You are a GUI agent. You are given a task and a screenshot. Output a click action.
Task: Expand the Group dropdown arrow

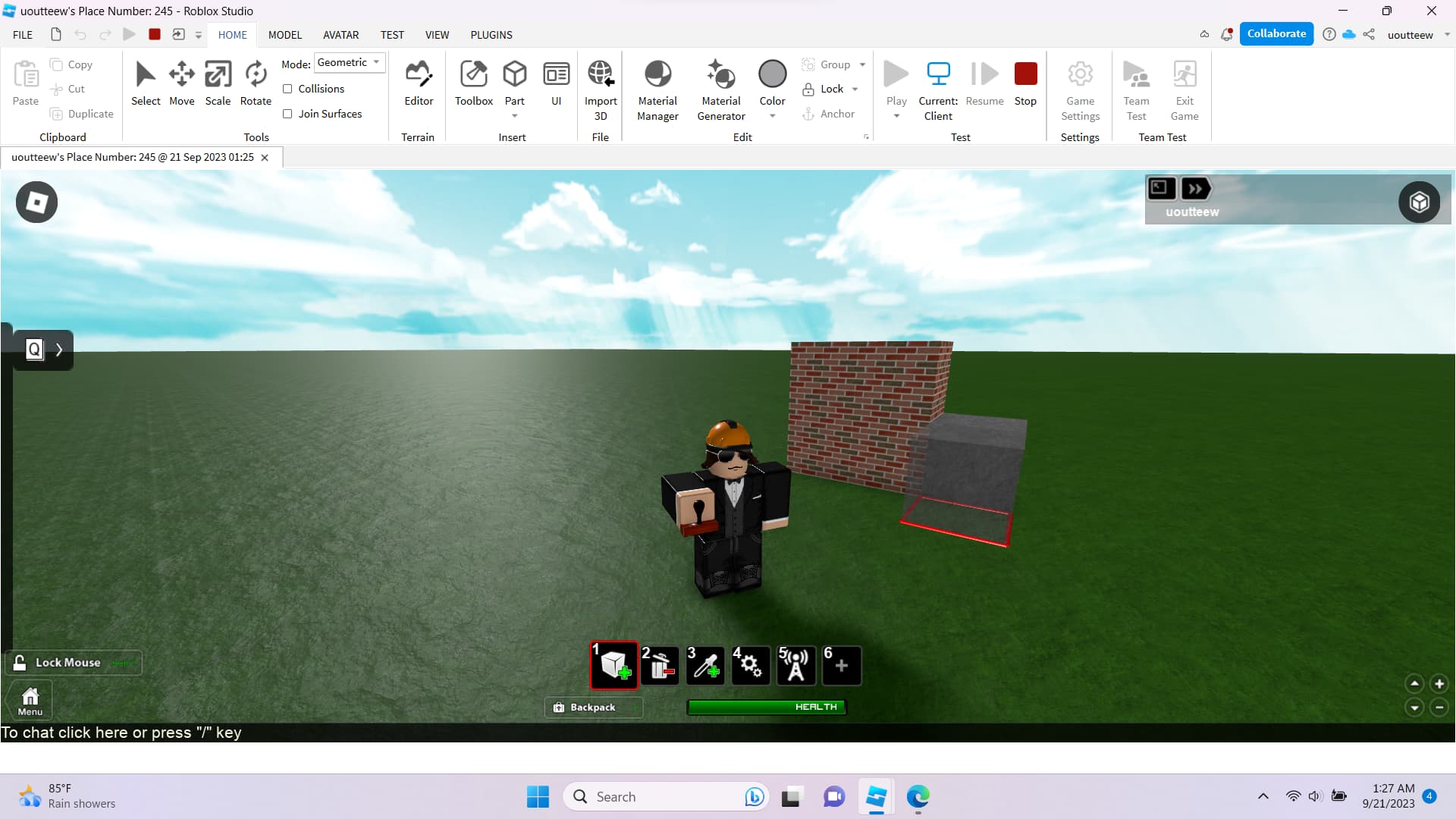coord(862,64)
